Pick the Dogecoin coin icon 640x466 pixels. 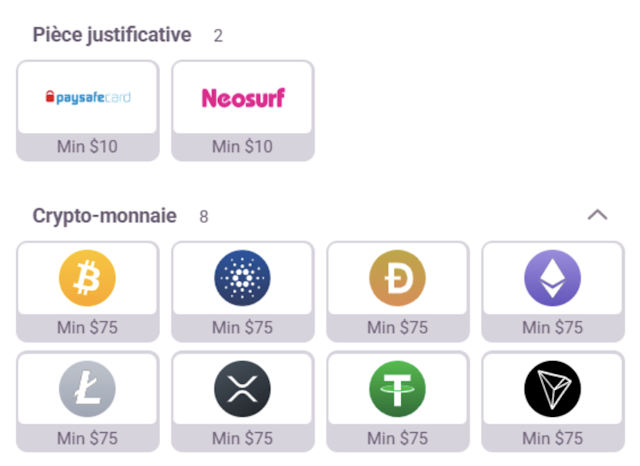click(397, 277)
